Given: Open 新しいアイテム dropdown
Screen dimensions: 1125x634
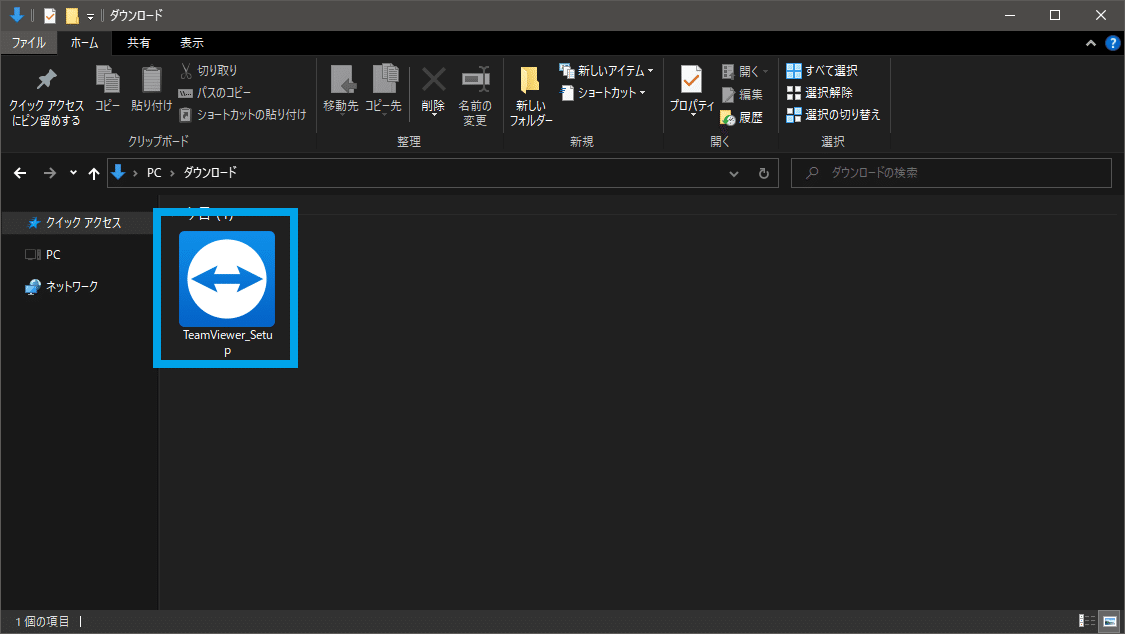Looking at the screenshot, I should coord(606,70).
